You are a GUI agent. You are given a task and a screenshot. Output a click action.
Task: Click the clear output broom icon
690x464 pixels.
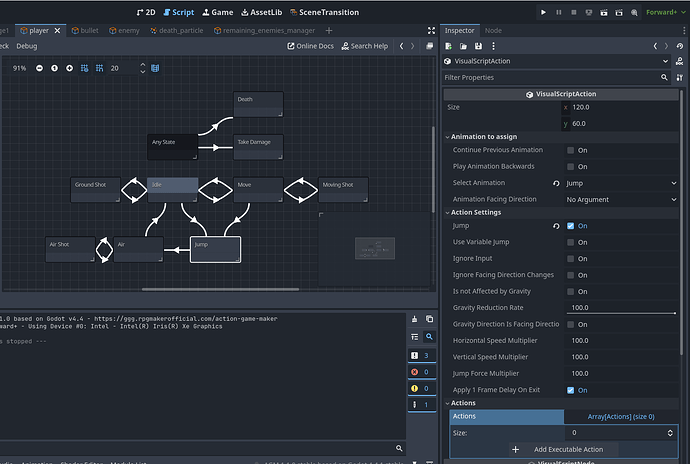tap(416, 319)
